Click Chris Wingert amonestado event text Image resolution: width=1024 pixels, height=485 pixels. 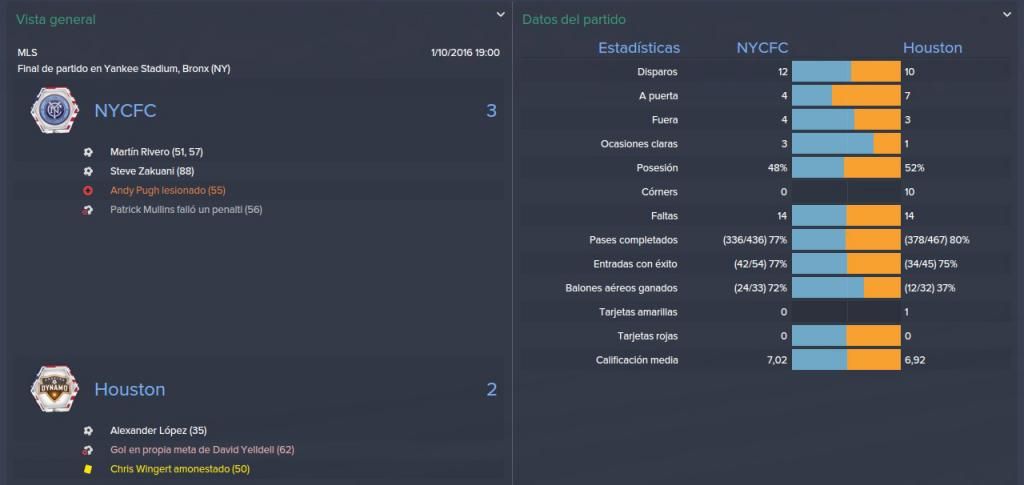pyautogui.click(x=180, y=469)
